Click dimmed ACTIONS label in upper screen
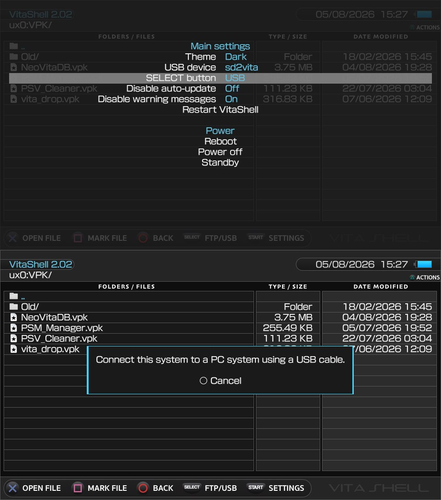441x500 pixels. [x=425, y=27]
